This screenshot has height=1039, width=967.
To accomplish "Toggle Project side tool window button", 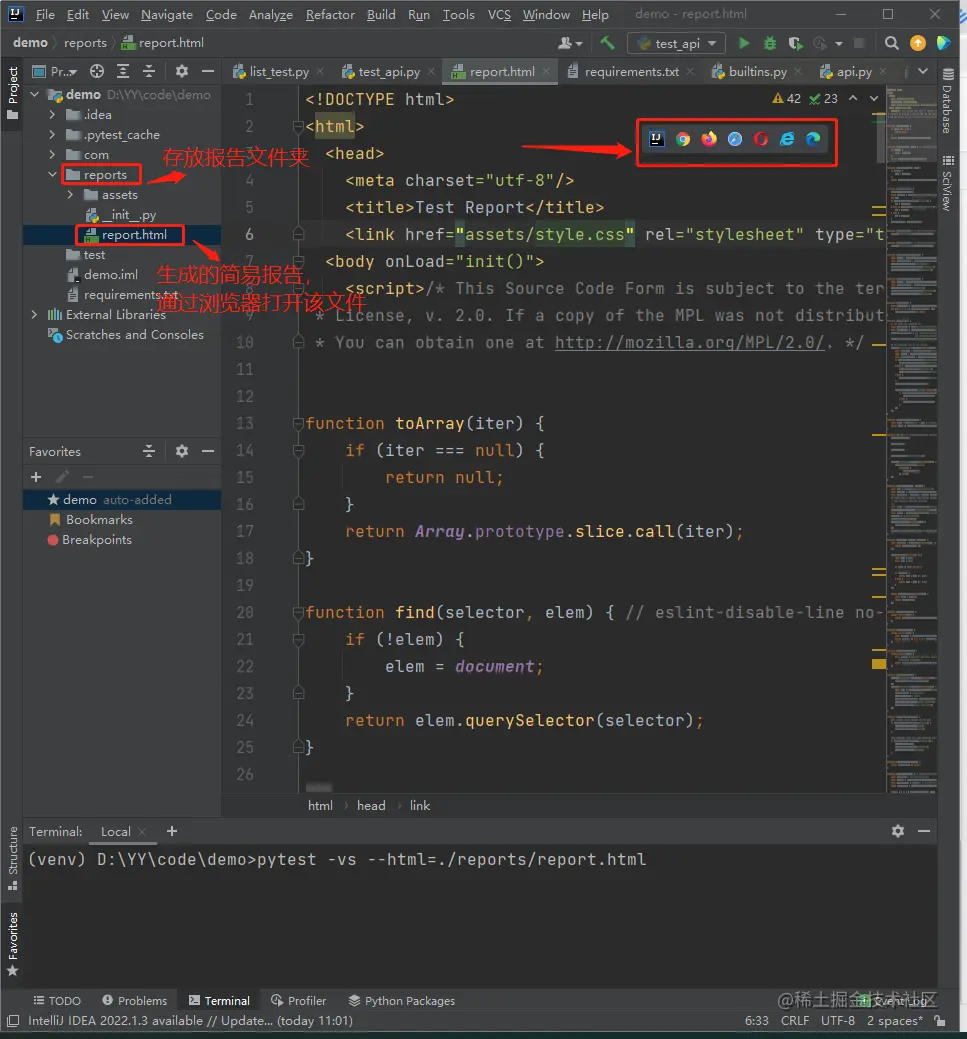I will [13, 92].
